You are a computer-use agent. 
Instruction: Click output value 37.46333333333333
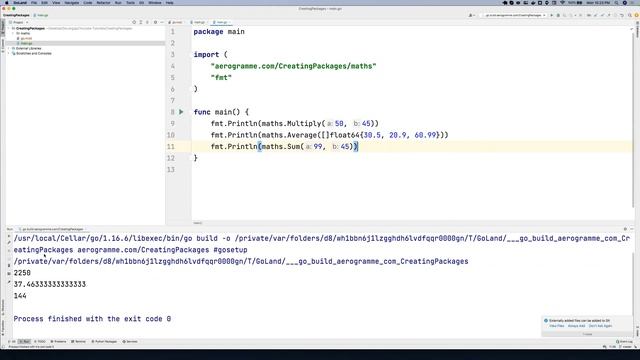tap(50, 284)
